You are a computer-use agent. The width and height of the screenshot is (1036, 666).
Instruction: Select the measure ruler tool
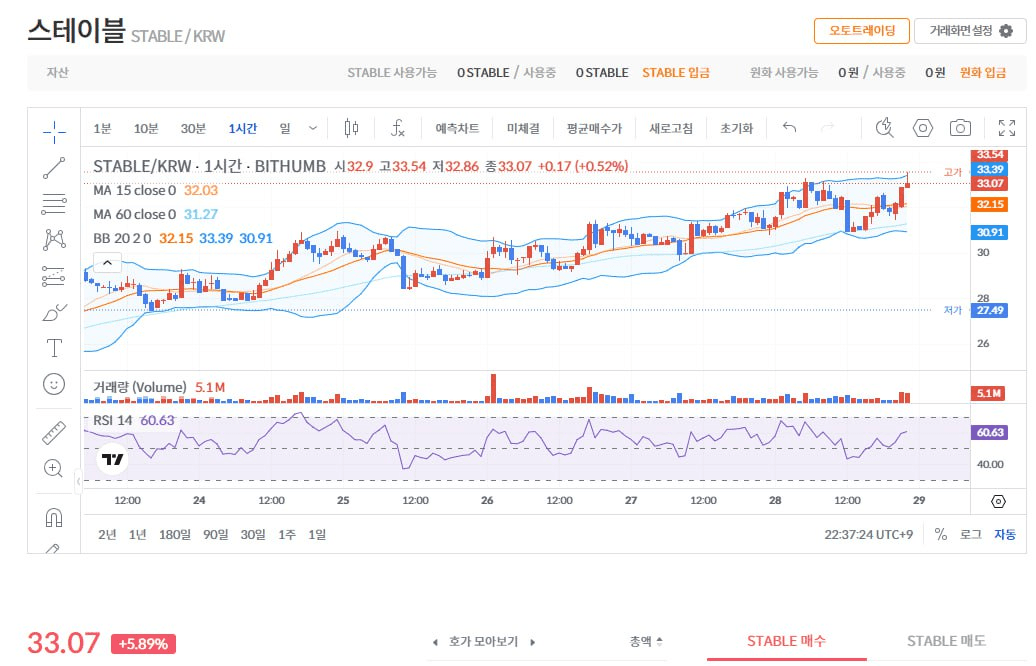[x=53, y=432]
